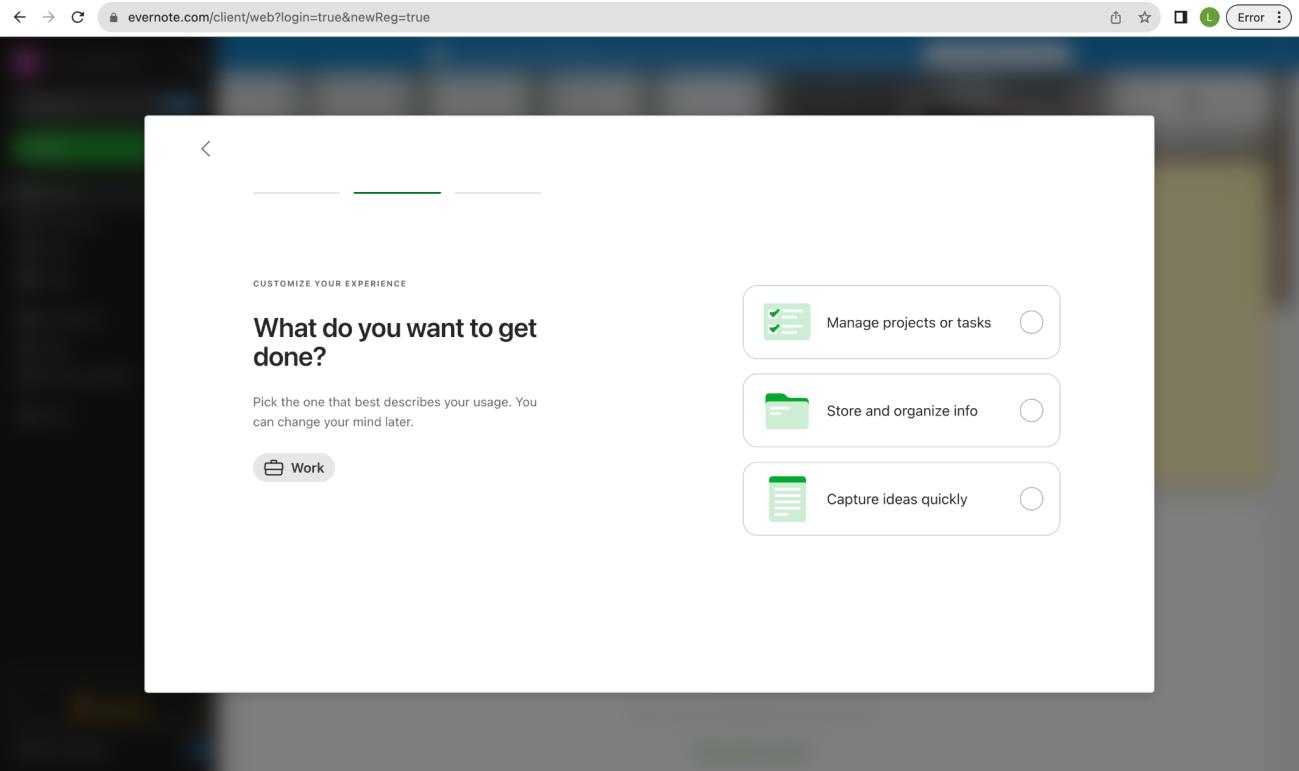Click the active green progress step bar
The height and width of the screenshot is (771, 1299).
coord(397,192)
